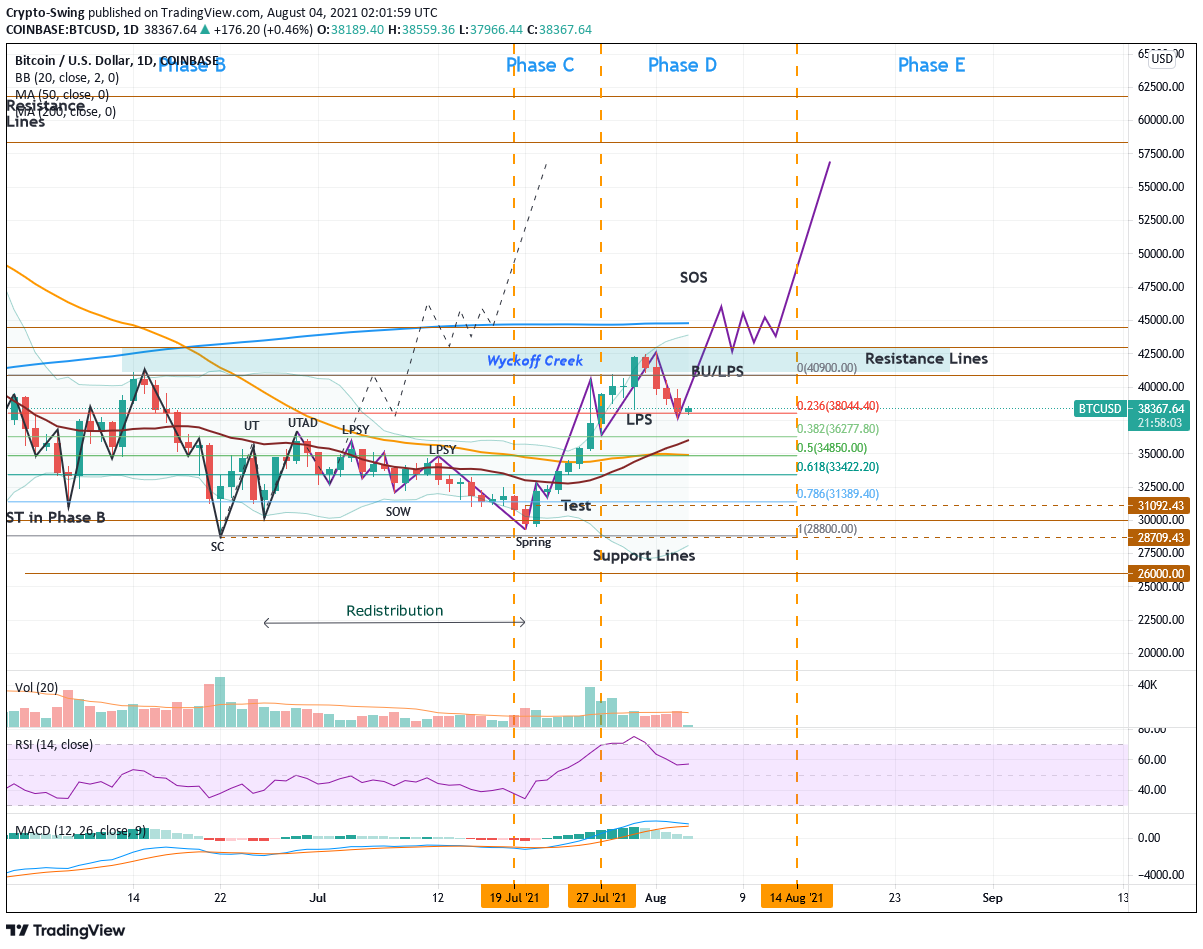This screenshot has height=949, width=1203.
Task: Click the 31092.43 orange price tag
Action: [x=1160, y=506]
